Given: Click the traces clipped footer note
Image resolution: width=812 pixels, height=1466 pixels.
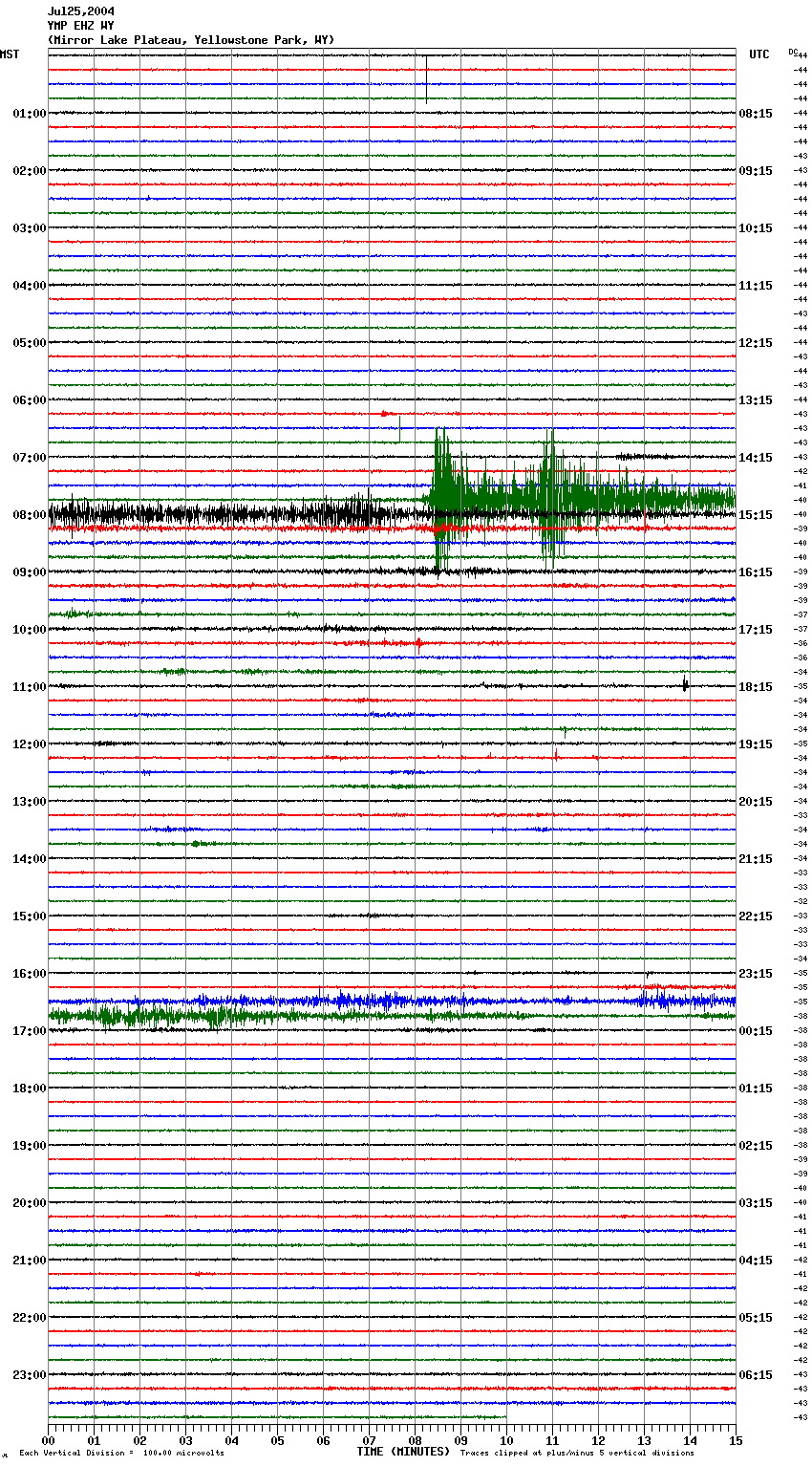Looking at the screenshot, I should pyautogui.click(x=577, y=1453).
